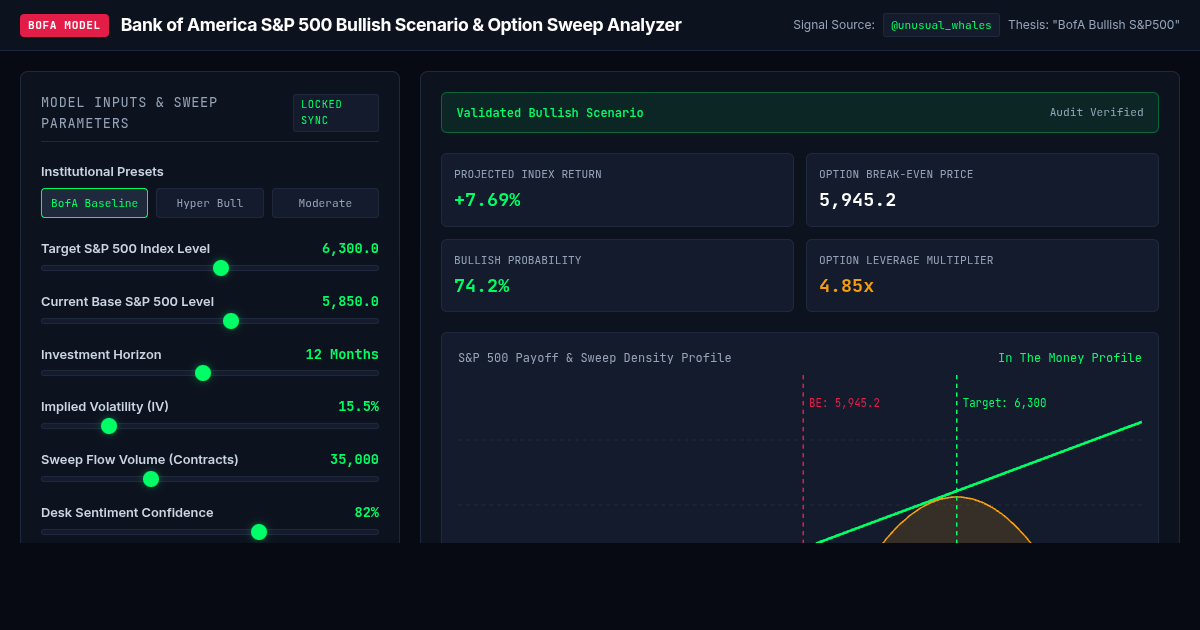Click the 5,945.2 break-even value in its card
Image resolution: width=1200 pixels, height=630 pixels.
pos(857,200)
